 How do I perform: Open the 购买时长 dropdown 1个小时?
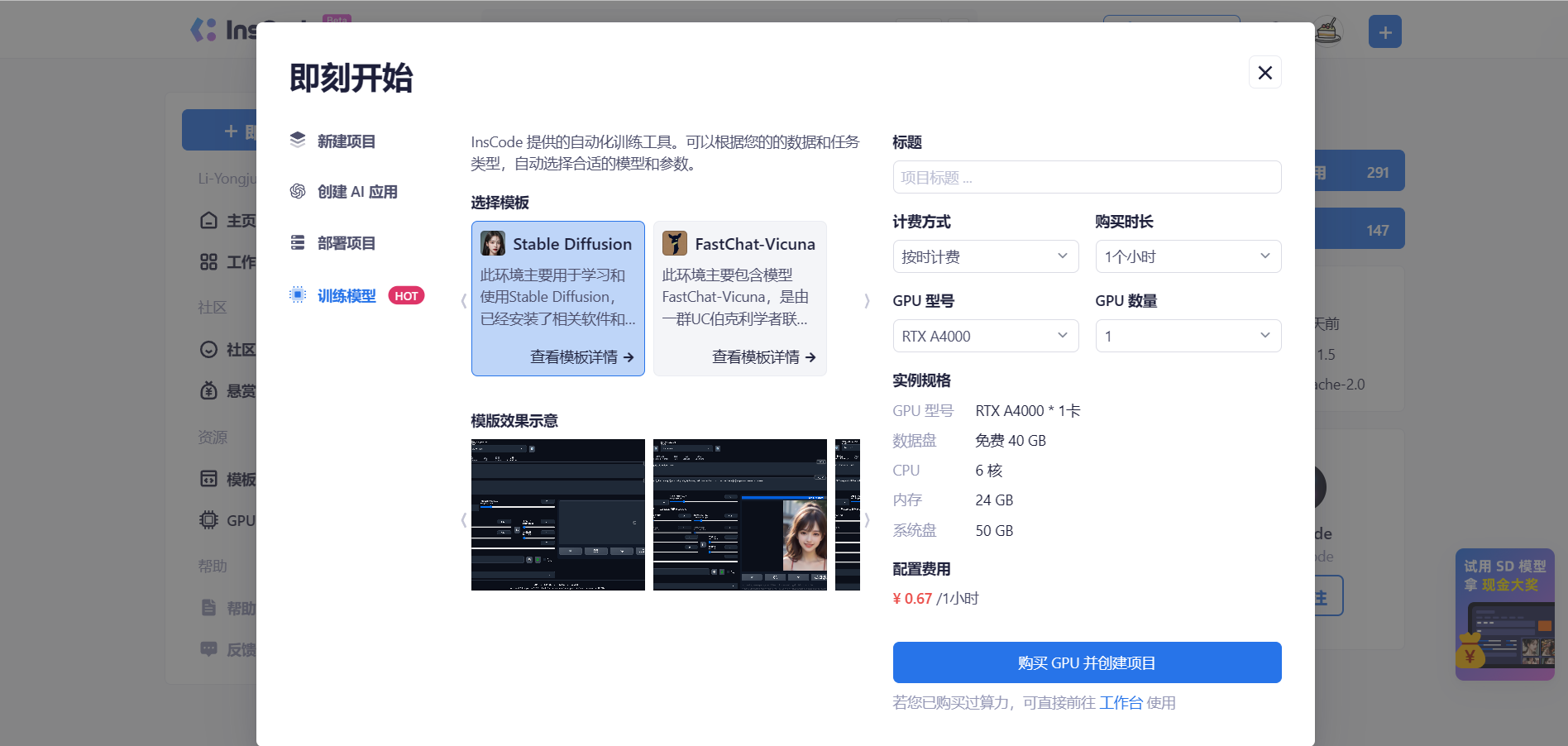1188,256
